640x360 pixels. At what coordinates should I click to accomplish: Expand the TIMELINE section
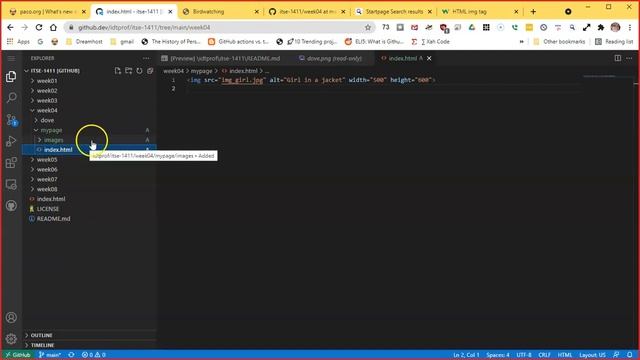(90, 345)
